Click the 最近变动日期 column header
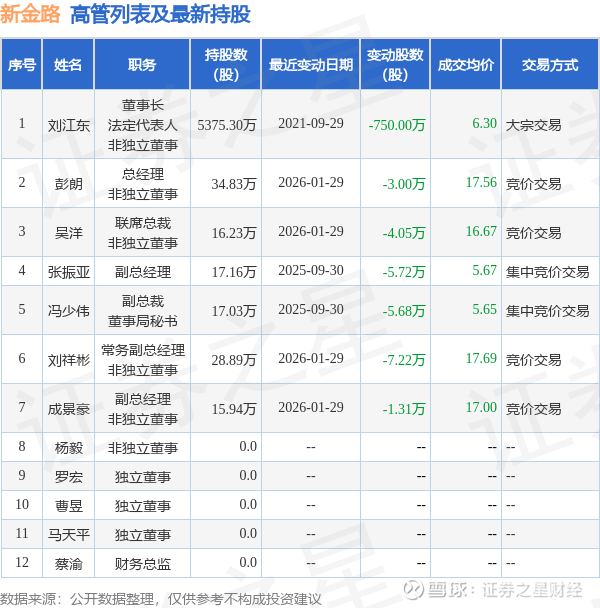 (311, 65)
